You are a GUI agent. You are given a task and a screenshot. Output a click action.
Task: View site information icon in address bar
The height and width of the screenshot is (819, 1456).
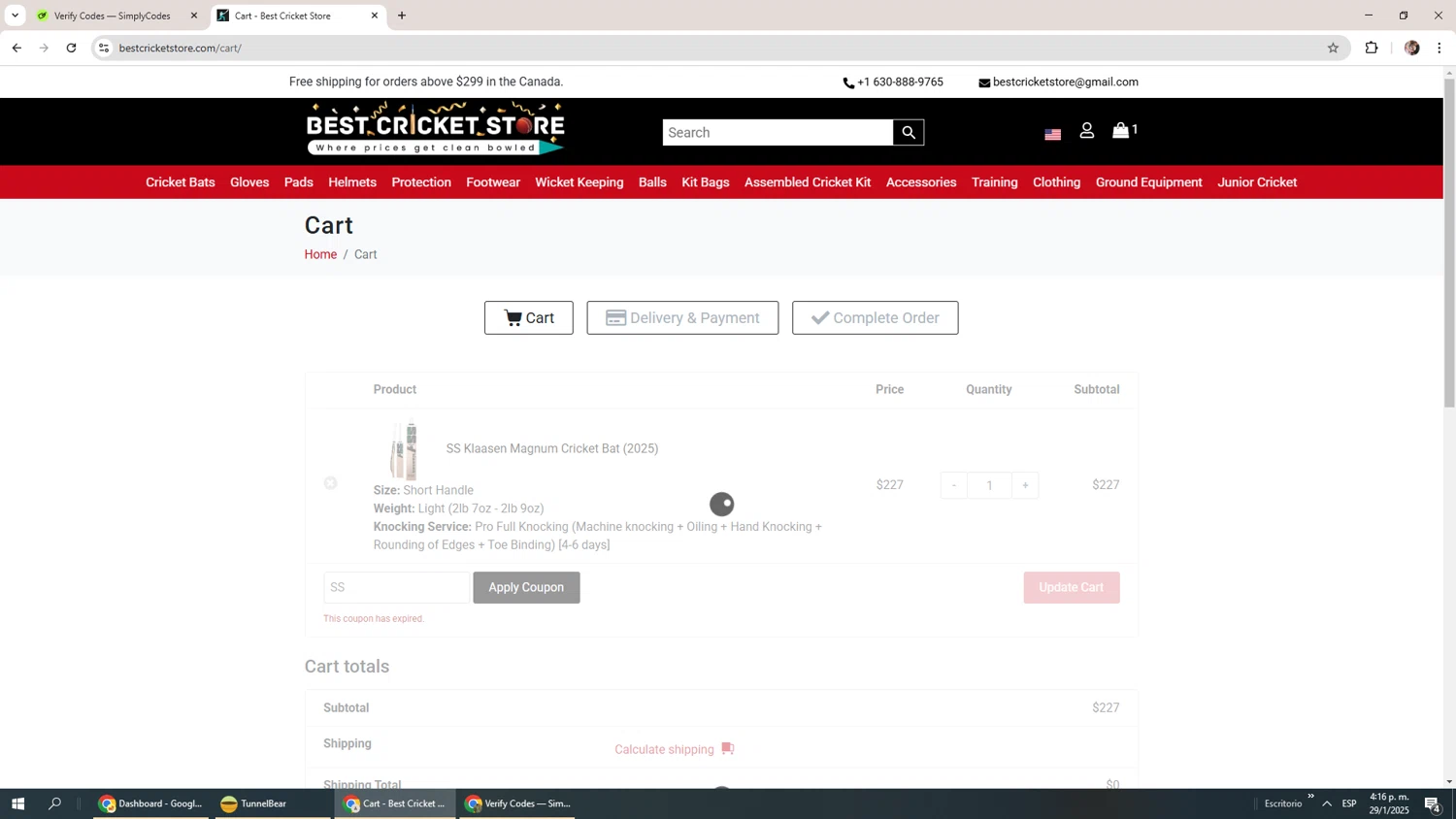pos(104,48)
